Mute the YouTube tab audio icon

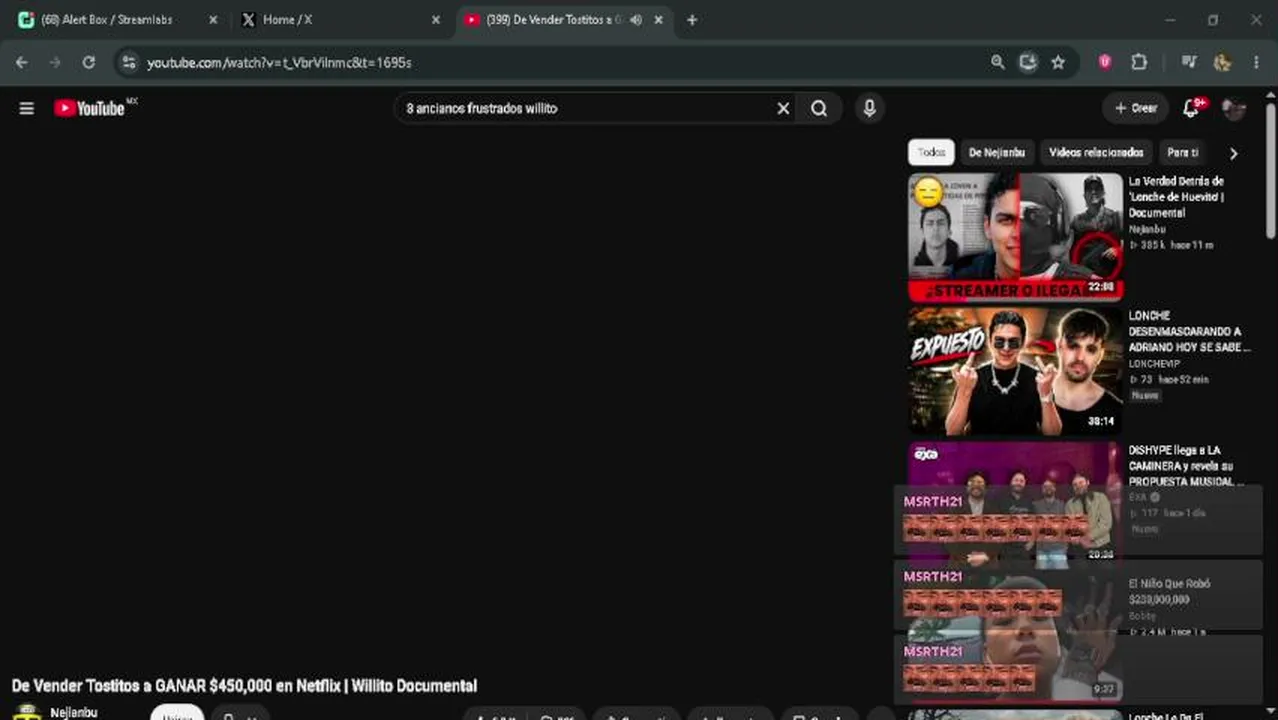[x=636, y=19]
